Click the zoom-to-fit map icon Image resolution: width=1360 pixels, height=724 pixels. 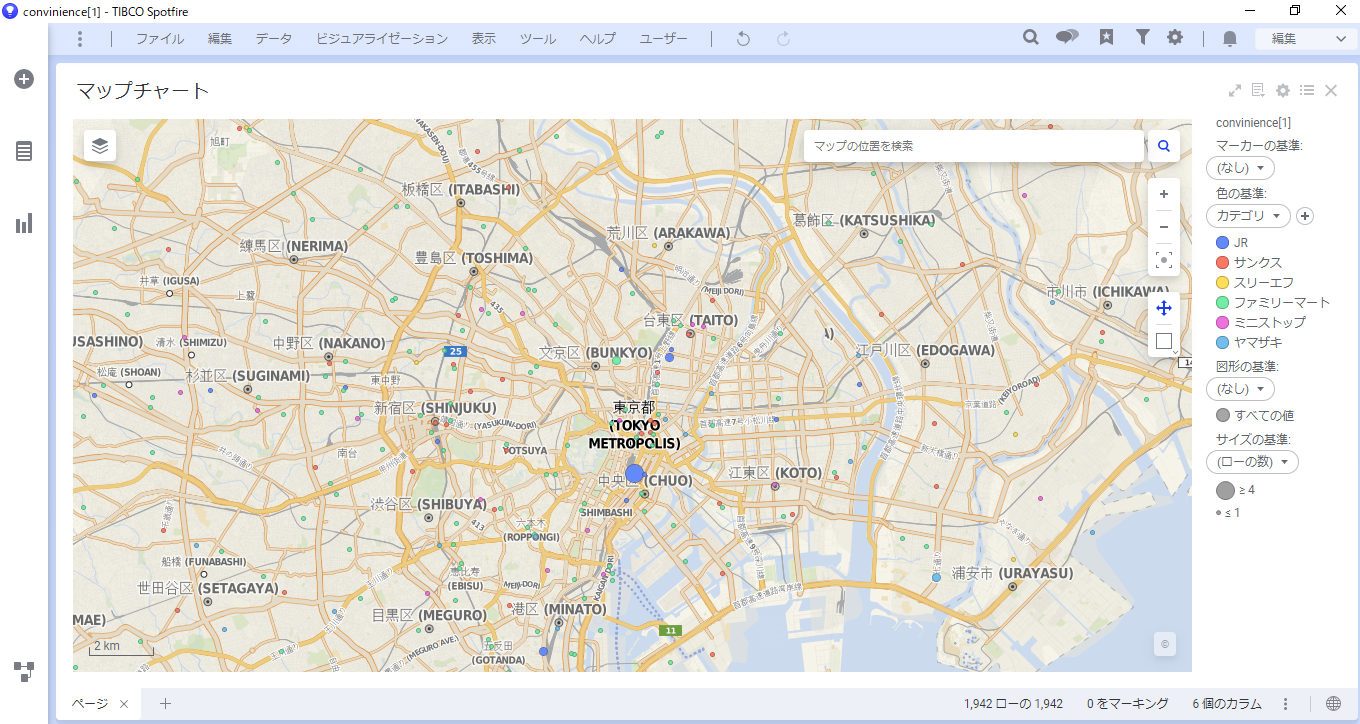1164,260
